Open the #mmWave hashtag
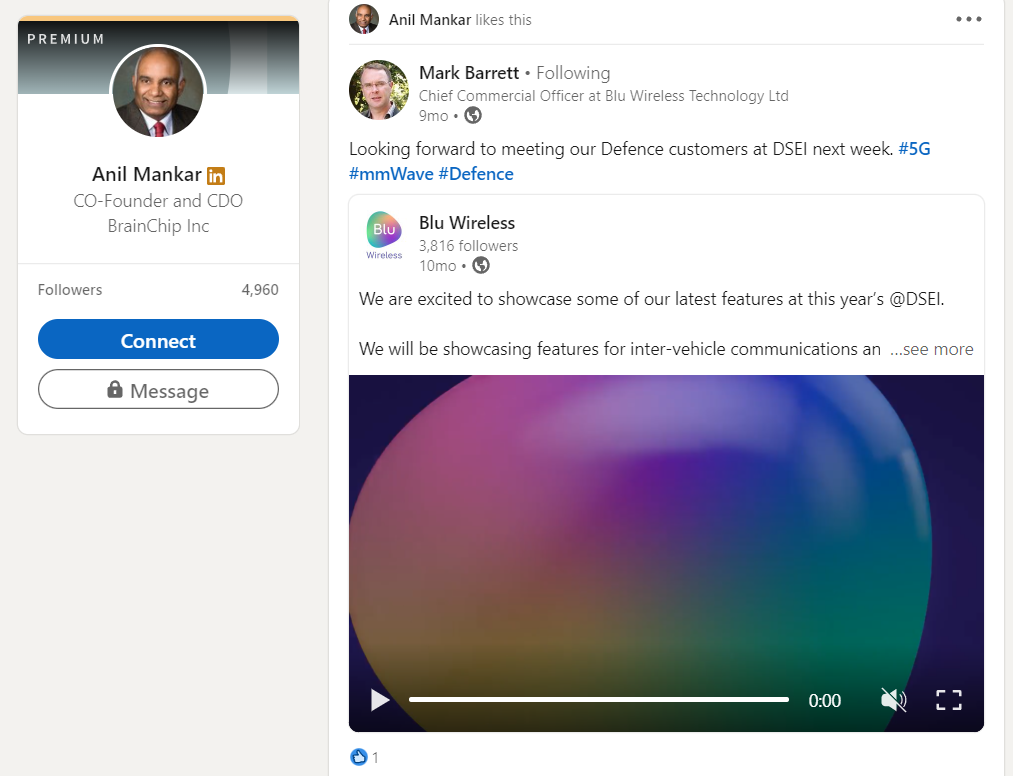This screenshot has width=1013, height=776. click(x=391, y=174)
